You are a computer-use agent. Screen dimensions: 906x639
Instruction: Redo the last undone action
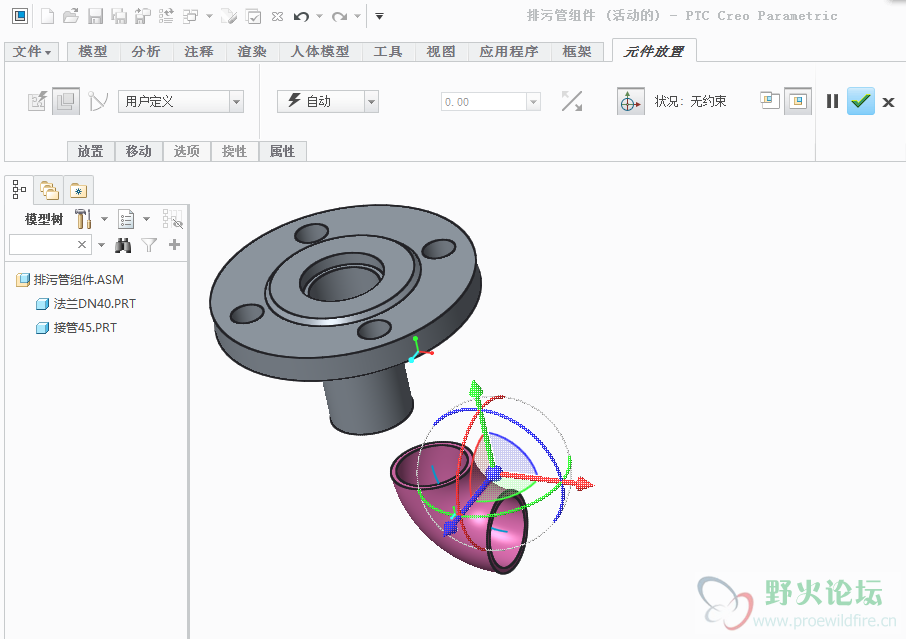pos(339,16)
